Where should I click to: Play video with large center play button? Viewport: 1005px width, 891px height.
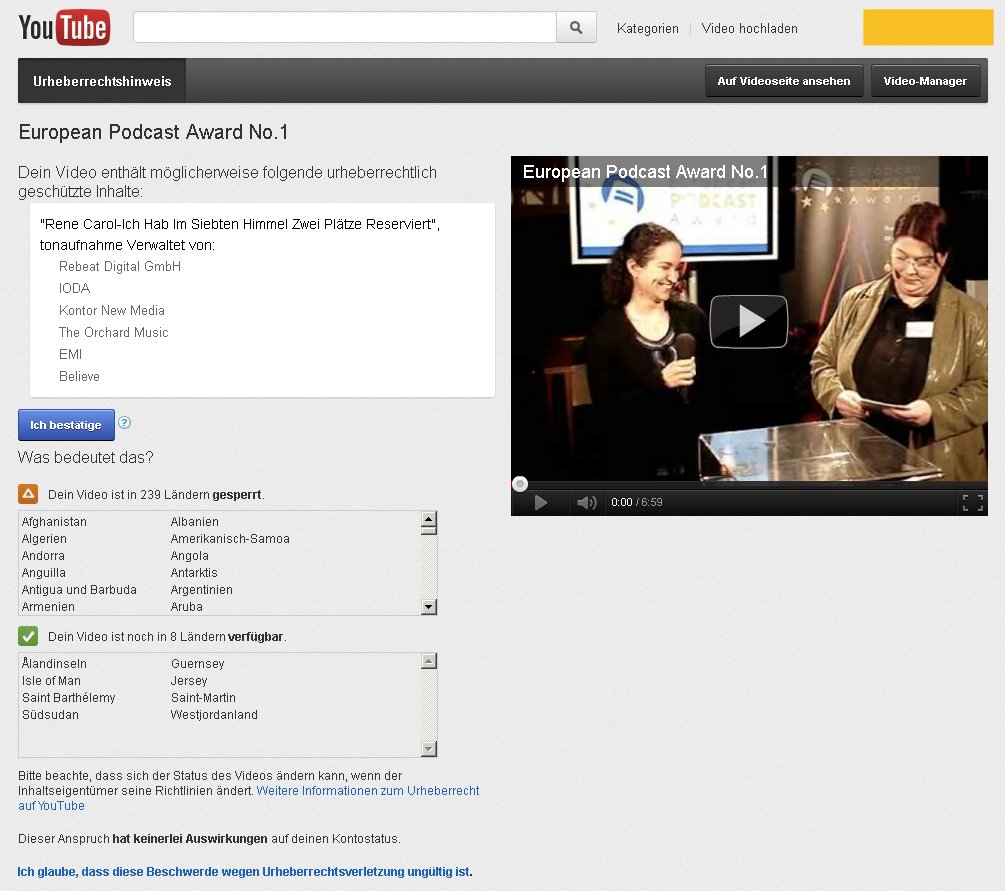[x=749, y=321]
